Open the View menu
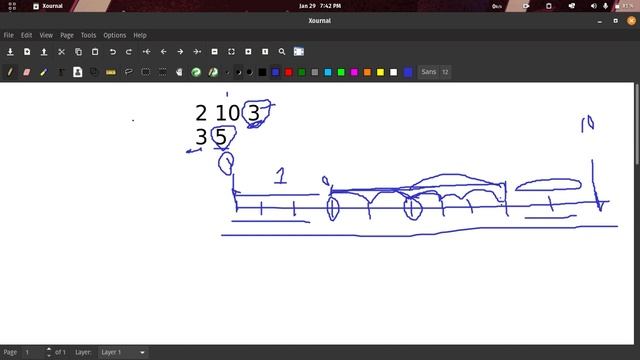This screenshot has width=640, height=360. pos(46,36)
